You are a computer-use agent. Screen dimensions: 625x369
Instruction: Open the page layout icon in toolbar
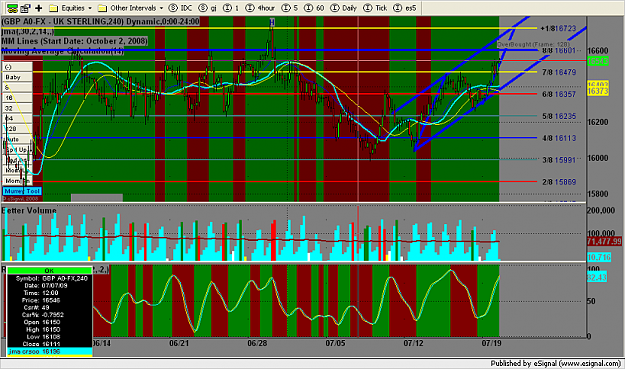[x=26, y=8]
